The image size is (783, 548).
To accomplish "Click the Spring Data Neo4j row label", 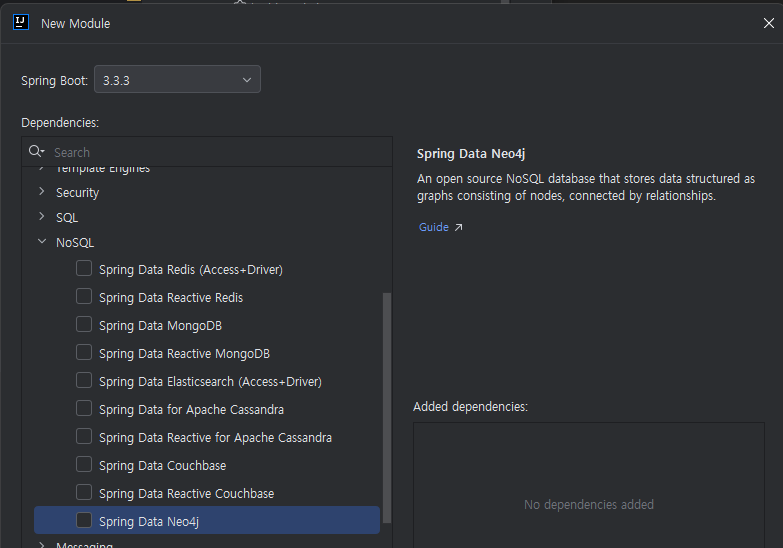I will coord(149,522).
